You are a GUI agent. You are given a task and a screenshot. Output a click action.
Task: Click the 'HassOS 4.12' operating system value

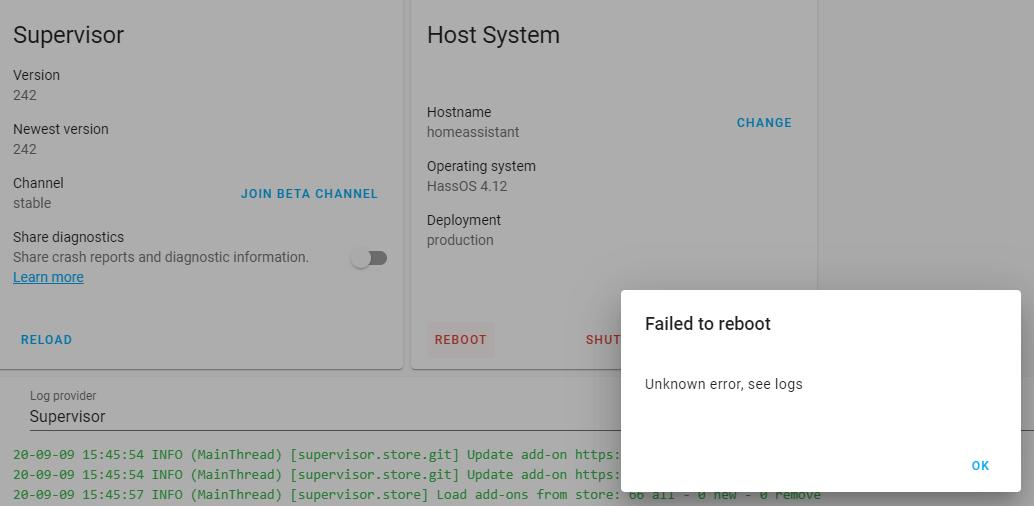(x=467, y=186)
